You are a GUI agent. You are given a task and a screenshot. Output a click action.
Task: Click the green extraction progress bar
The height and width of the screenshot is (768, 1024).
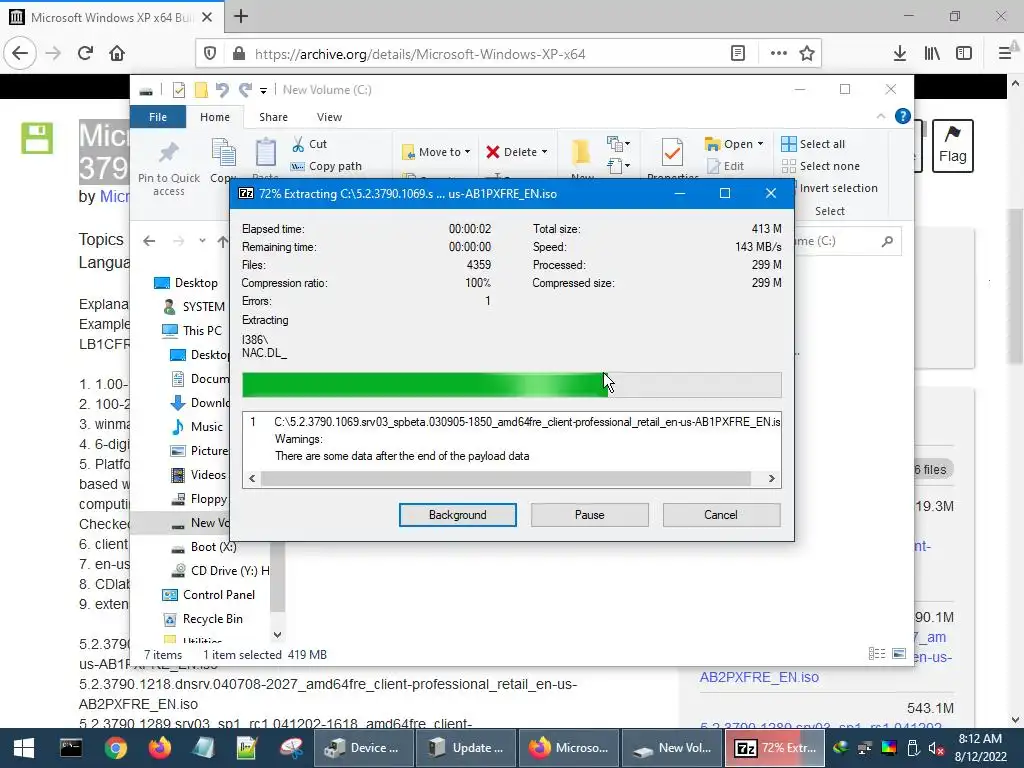511,385
